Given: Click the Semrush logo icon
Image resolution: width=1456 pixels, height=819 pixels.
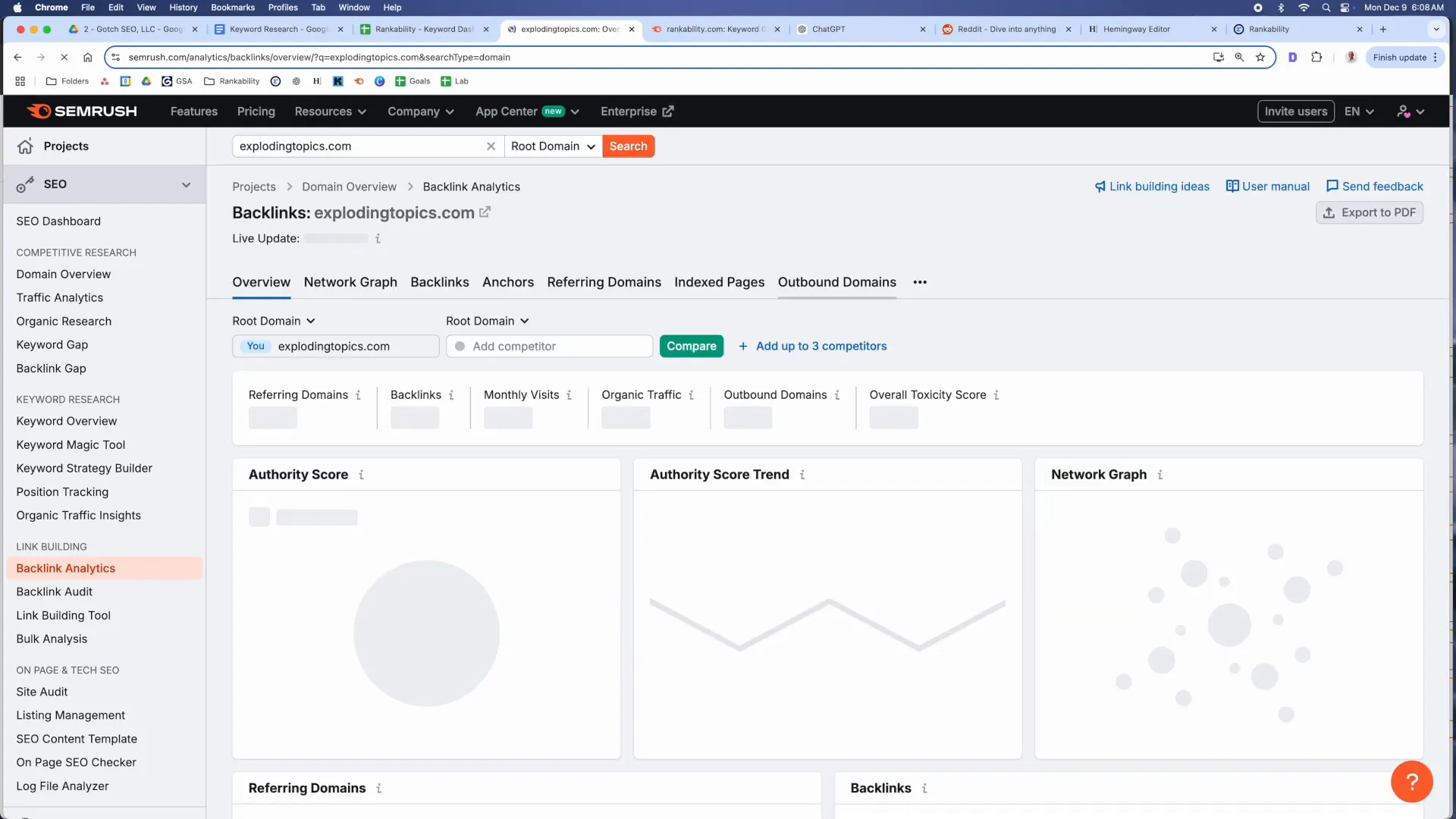Looking at the screenshot, I should [39, 111].
